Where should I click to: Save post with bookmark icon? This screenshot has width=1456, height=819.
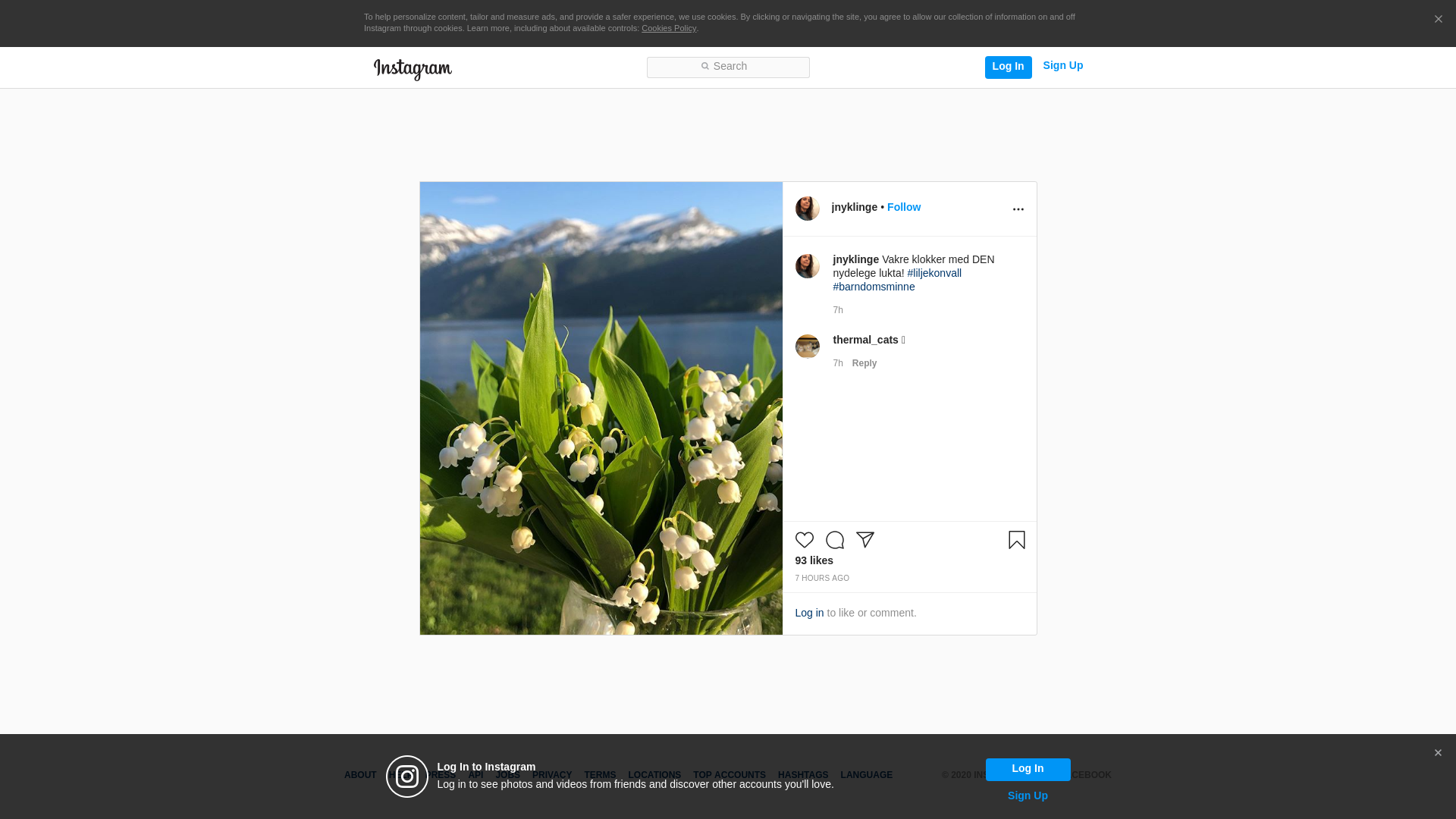1017,540
